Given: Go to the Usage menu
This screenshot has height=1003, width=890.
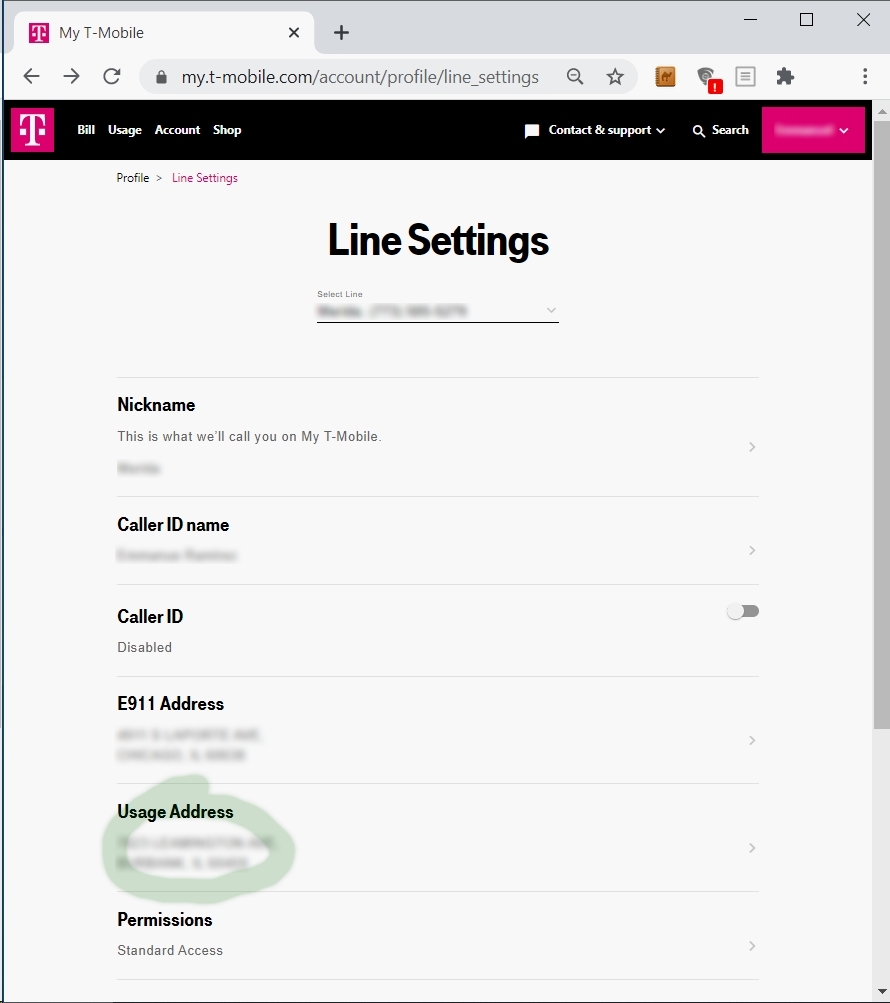Looking at the screenshot, I should click(125, 130).
